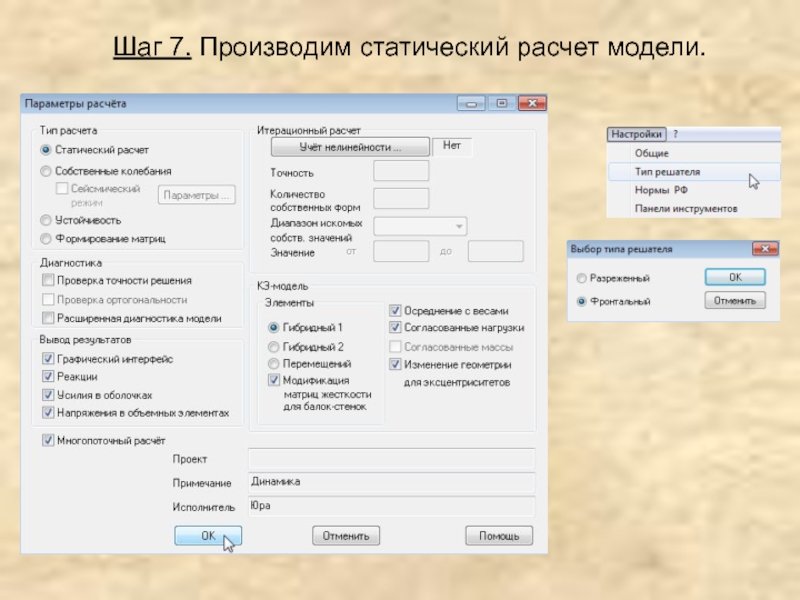Confirm with OK in Параметры расчёта
The image size is (800, 600).
[208, 536]
